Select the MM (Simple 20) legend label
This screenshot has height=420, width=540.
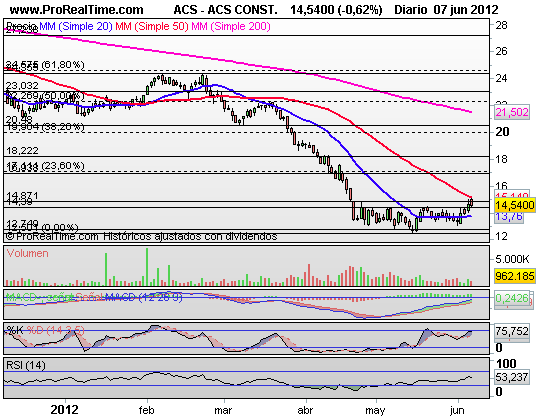[x=76, y=26]
